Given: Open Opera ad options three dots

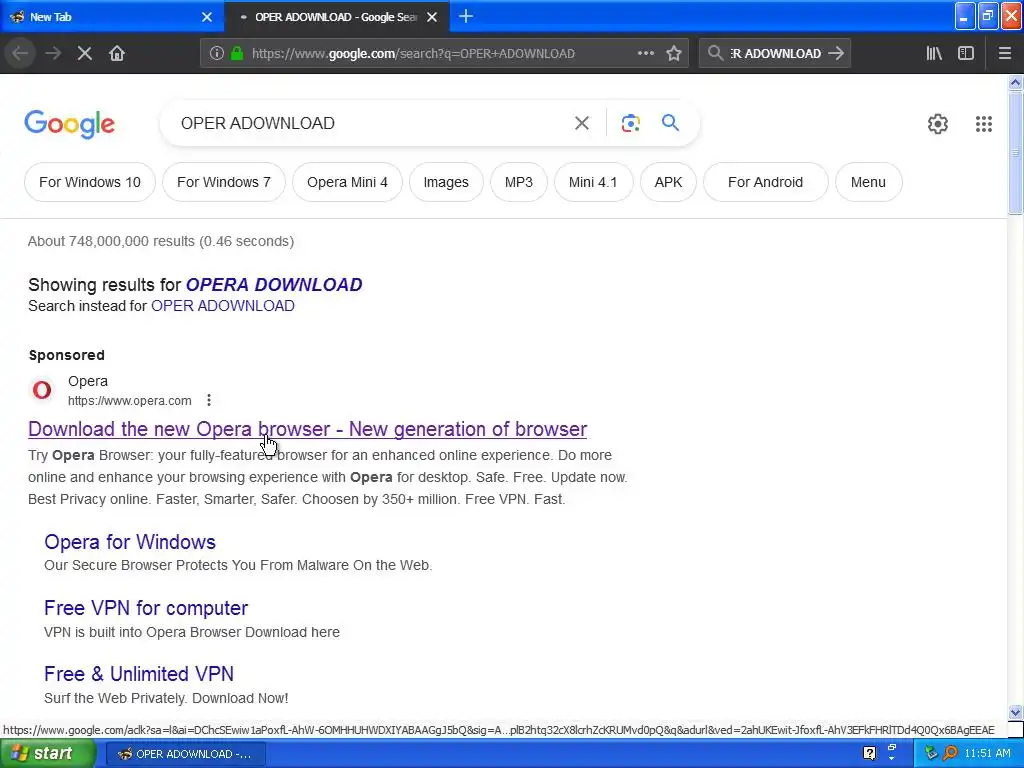Looking at the screenshot, I should pos(208,400).
